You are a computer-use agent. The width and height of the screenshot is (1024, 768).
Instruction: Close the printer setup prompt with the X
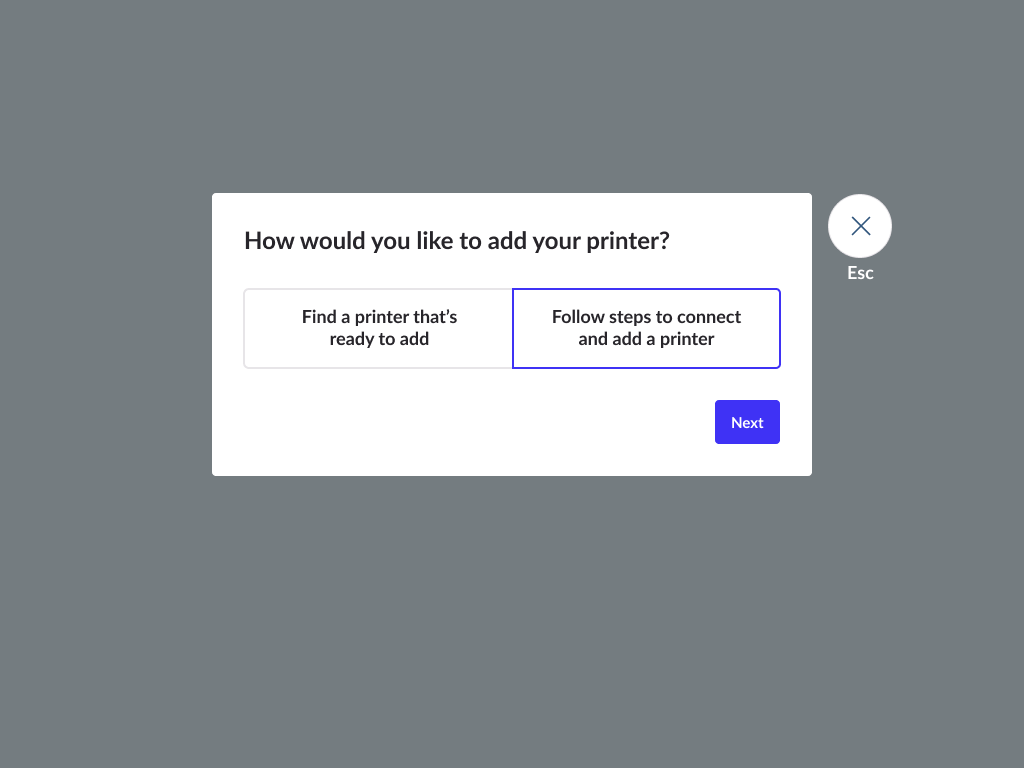(860, 226)
